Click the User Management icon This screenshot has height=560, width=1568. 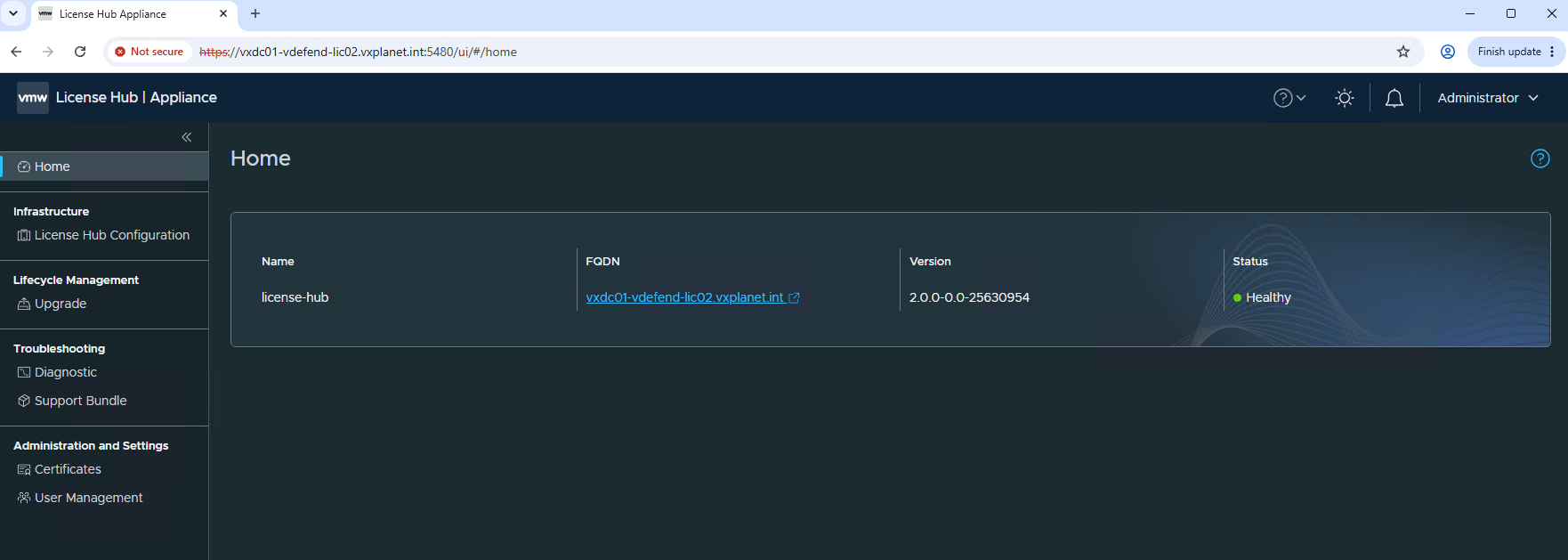click(24, 498)
